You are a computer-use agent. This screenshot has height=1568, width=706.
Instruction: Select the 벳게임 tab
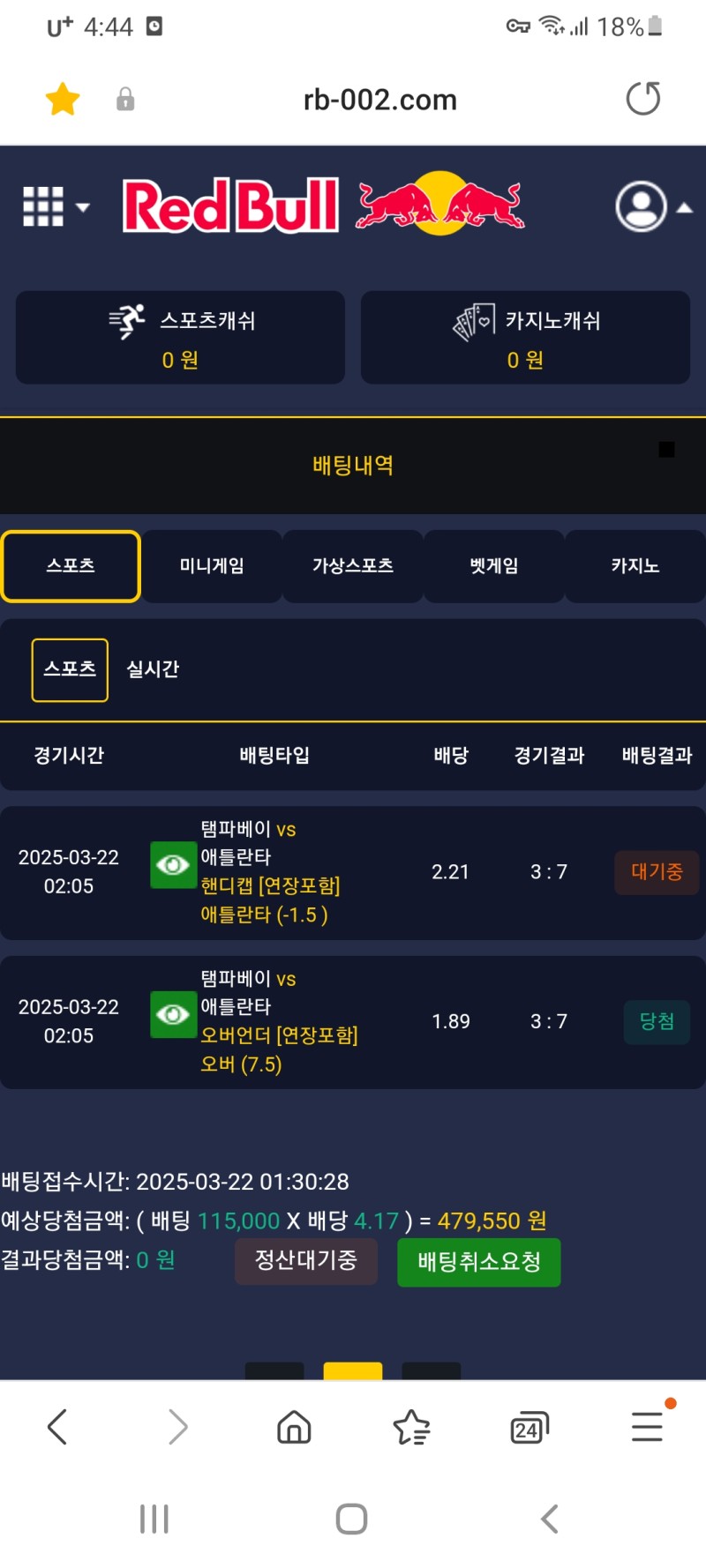point(494,566)
